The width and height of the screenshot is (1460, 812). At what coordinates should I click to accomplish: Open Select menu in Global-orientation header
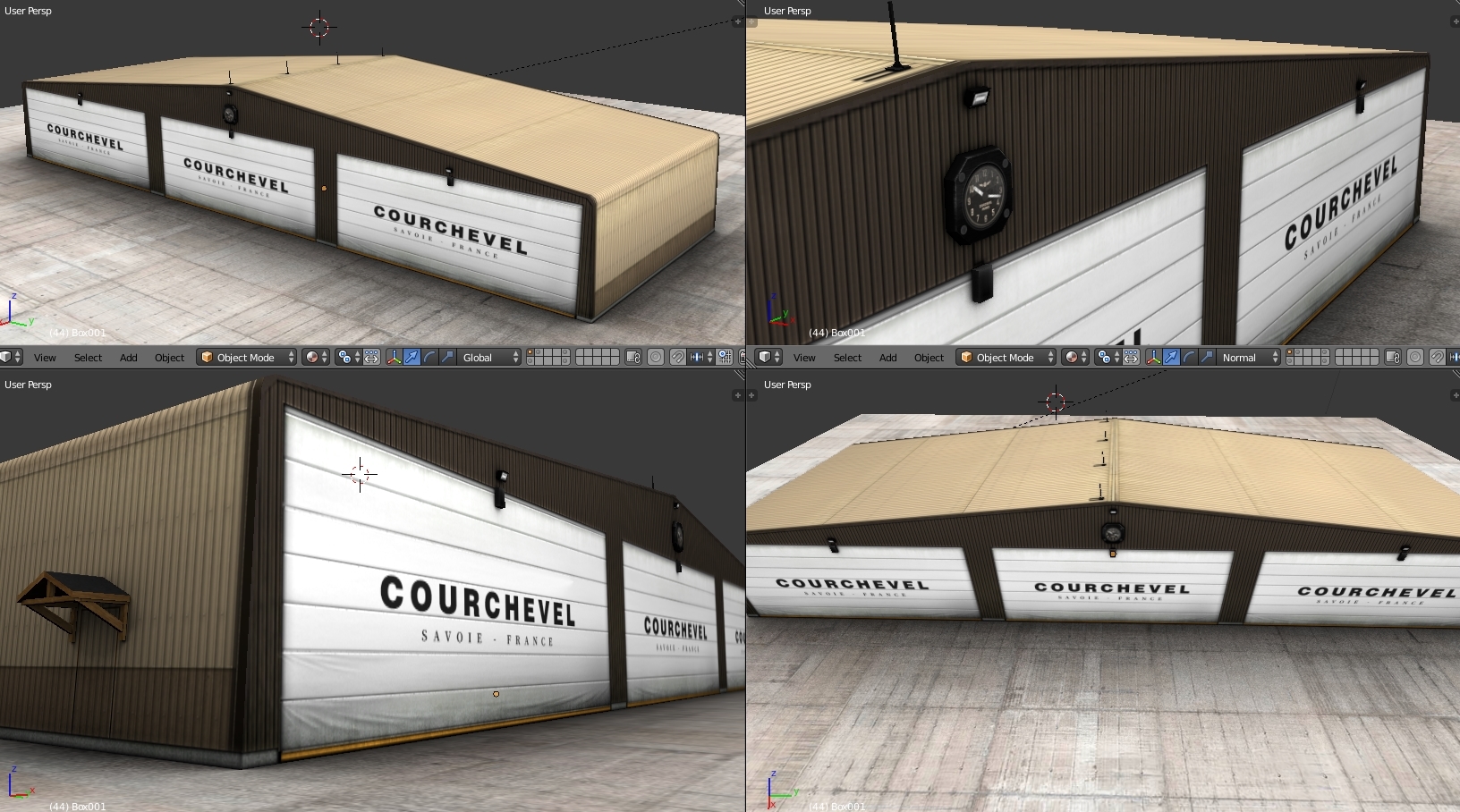pyautogui.click(x=88, y=358)
